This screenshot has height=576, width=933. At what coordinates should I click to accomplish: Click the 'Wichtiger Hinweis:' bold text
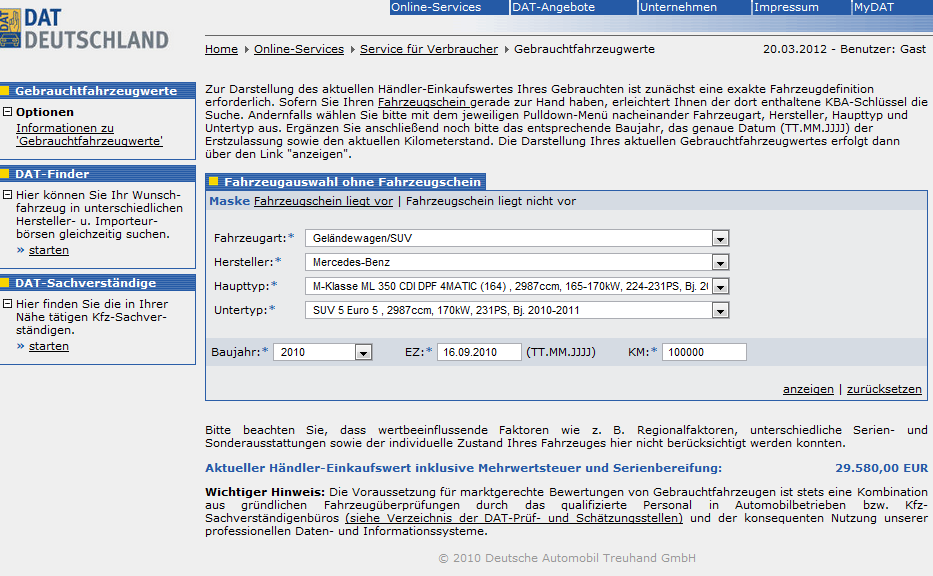click(265, 492)
